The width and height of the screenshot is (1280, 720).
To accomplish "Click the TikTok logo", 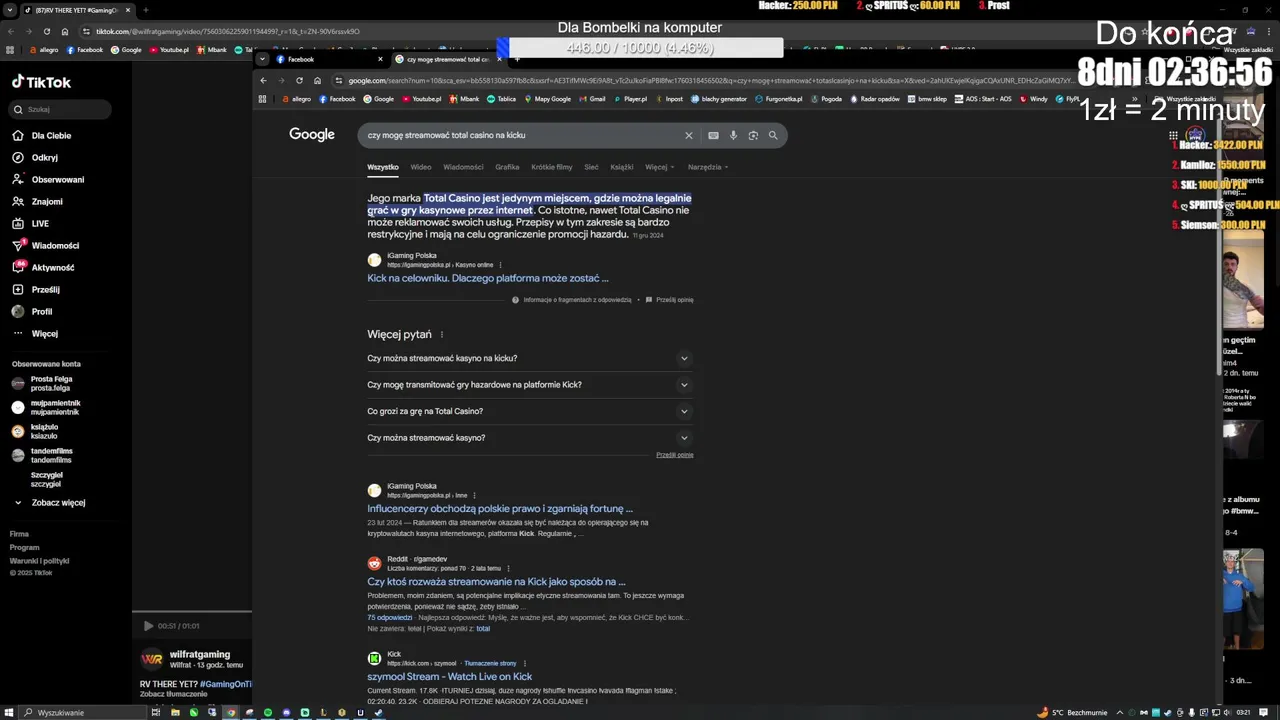I will coord(41,82).
